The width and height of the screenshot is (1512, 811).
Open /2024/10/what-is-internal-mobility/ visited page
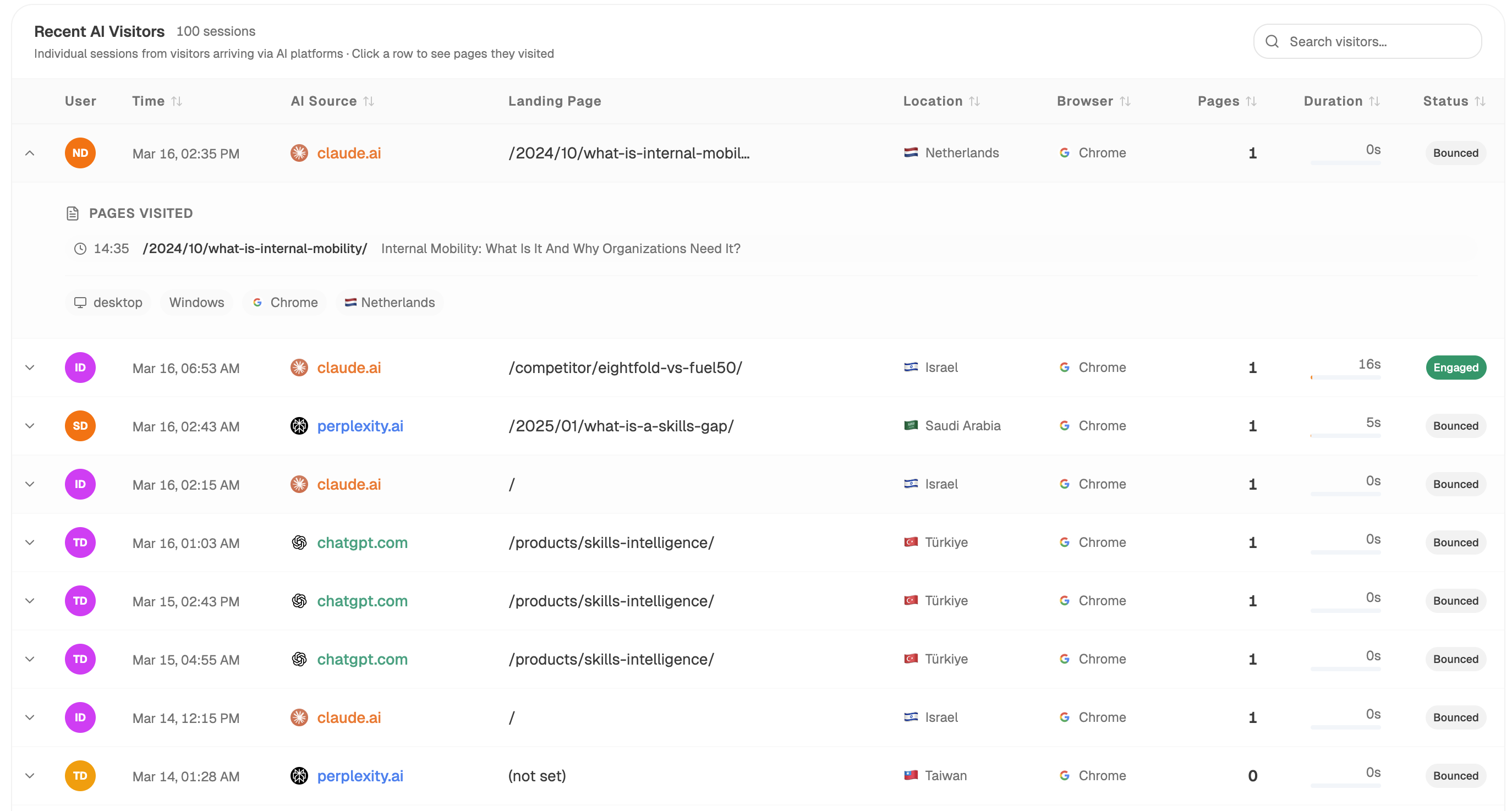point(255,249)
